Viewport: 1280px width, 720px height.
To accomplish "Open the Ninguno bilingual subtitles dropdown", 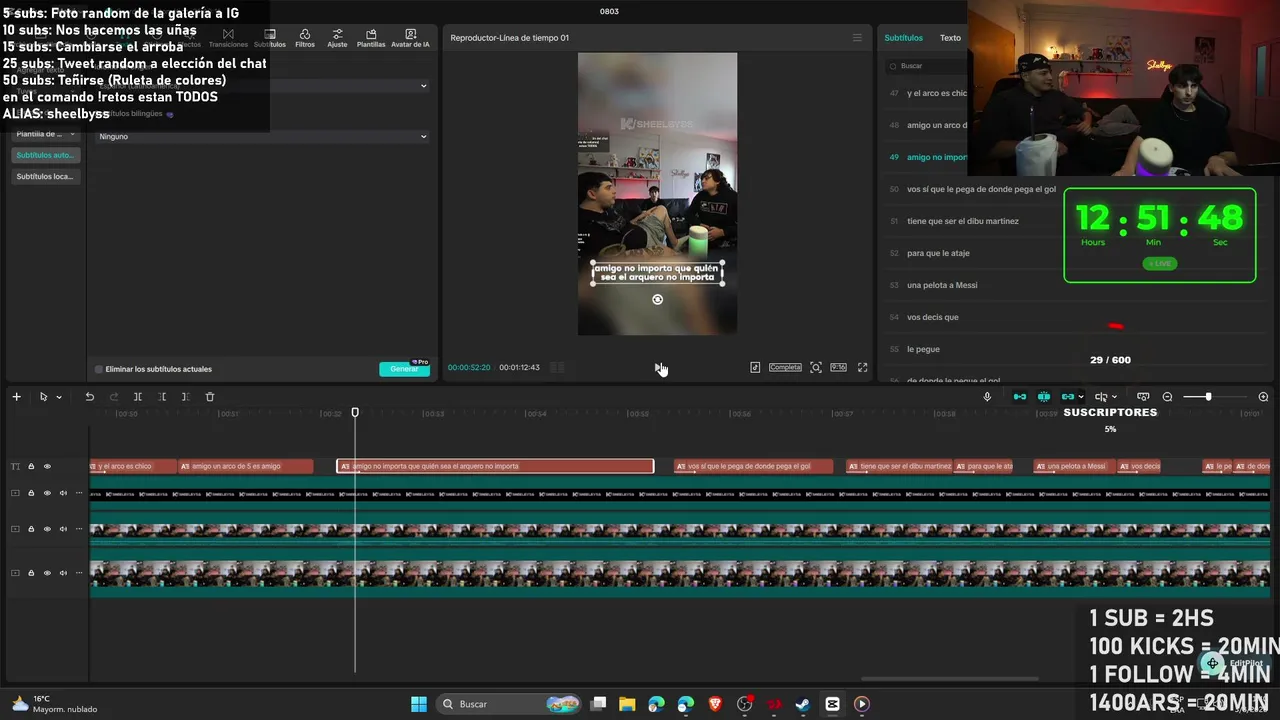I will pyautogui.click(x=262, y=136).
